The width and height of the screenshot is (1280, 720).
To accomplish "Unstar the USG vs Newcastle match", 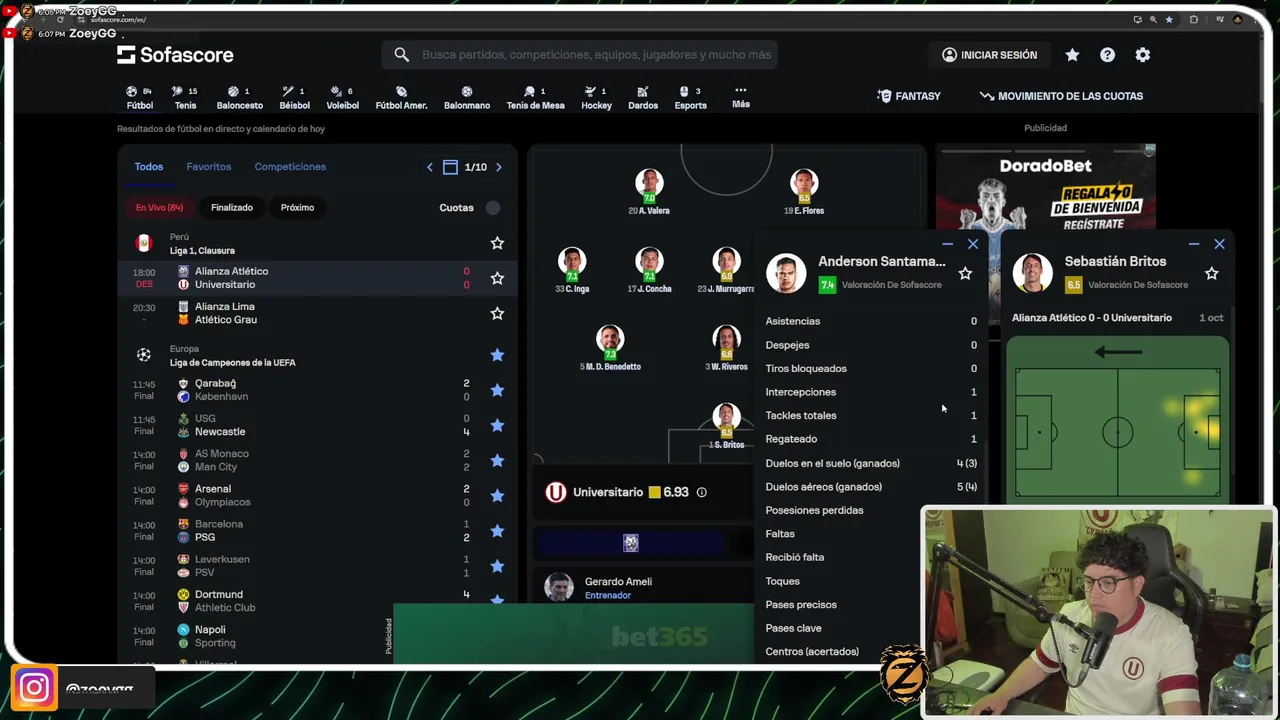I will [x=497, y=425].
